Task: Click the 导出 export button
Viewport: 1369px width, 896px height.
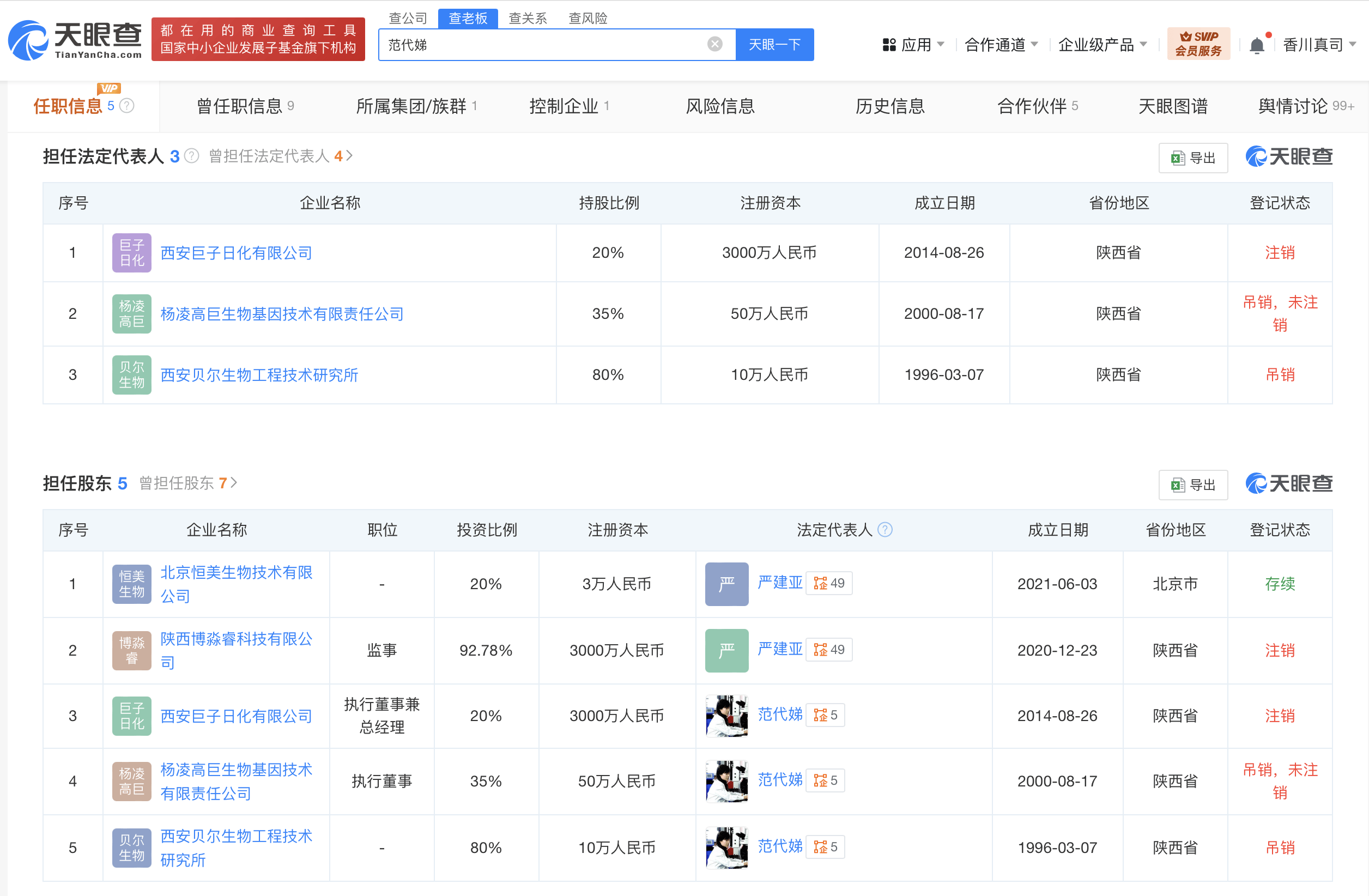Action: (1193, 157)
